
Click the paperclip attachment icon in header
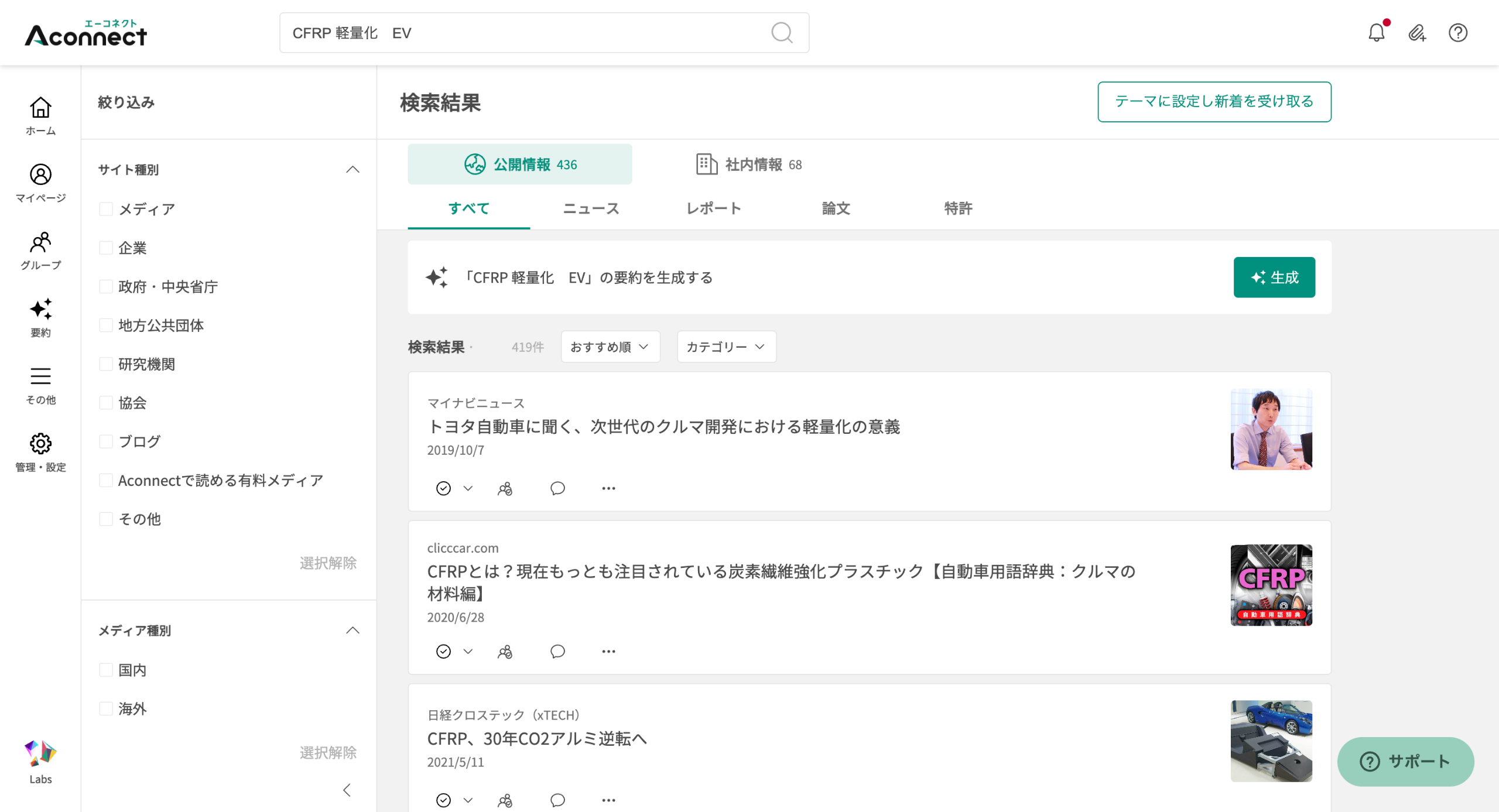(x=1416, y=33)
